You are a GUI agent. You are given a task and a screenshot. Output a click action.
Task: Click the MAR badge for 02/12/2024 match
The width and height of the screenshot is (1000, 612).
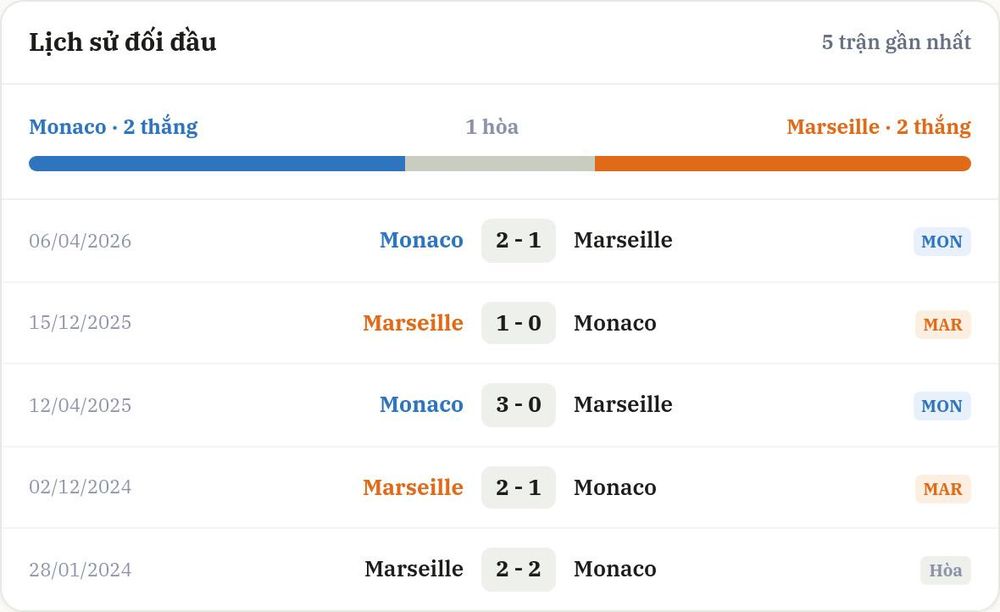pos(943,489)
